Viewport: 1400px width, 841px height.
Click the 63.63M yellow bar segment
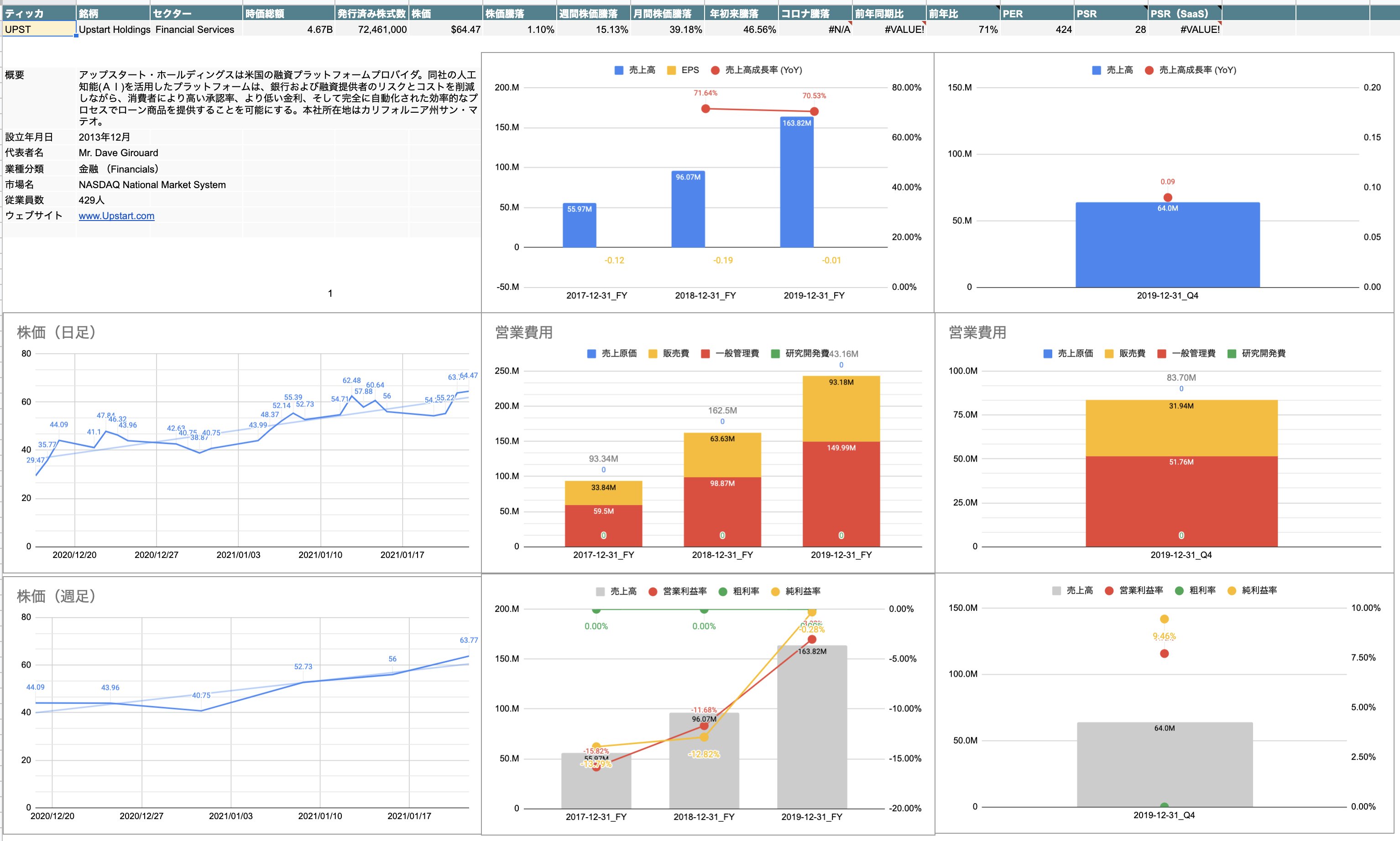[x=722, y=455]
